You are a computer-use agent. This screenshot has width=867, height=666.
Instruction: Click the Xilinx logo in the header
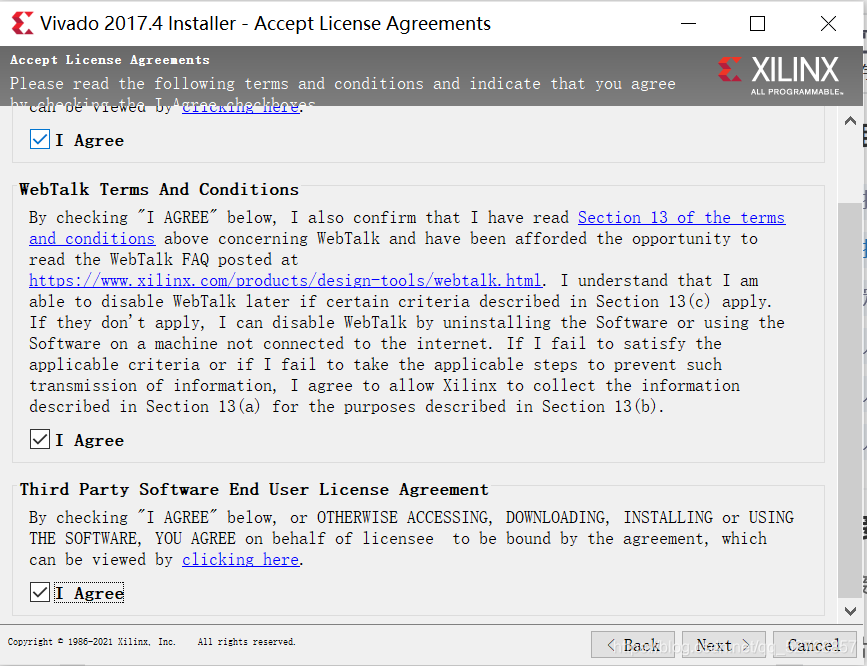click(780, 75)
